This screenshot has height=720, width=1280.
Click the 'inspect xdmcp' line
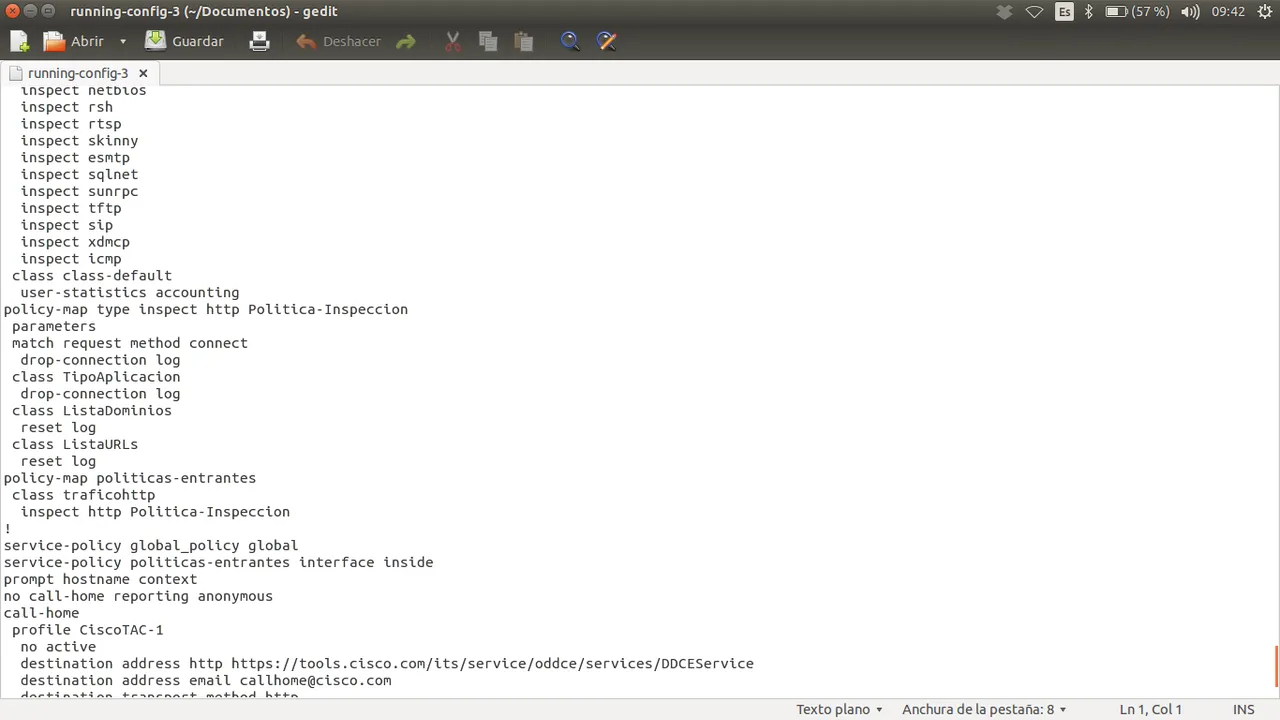coord(75,242)
